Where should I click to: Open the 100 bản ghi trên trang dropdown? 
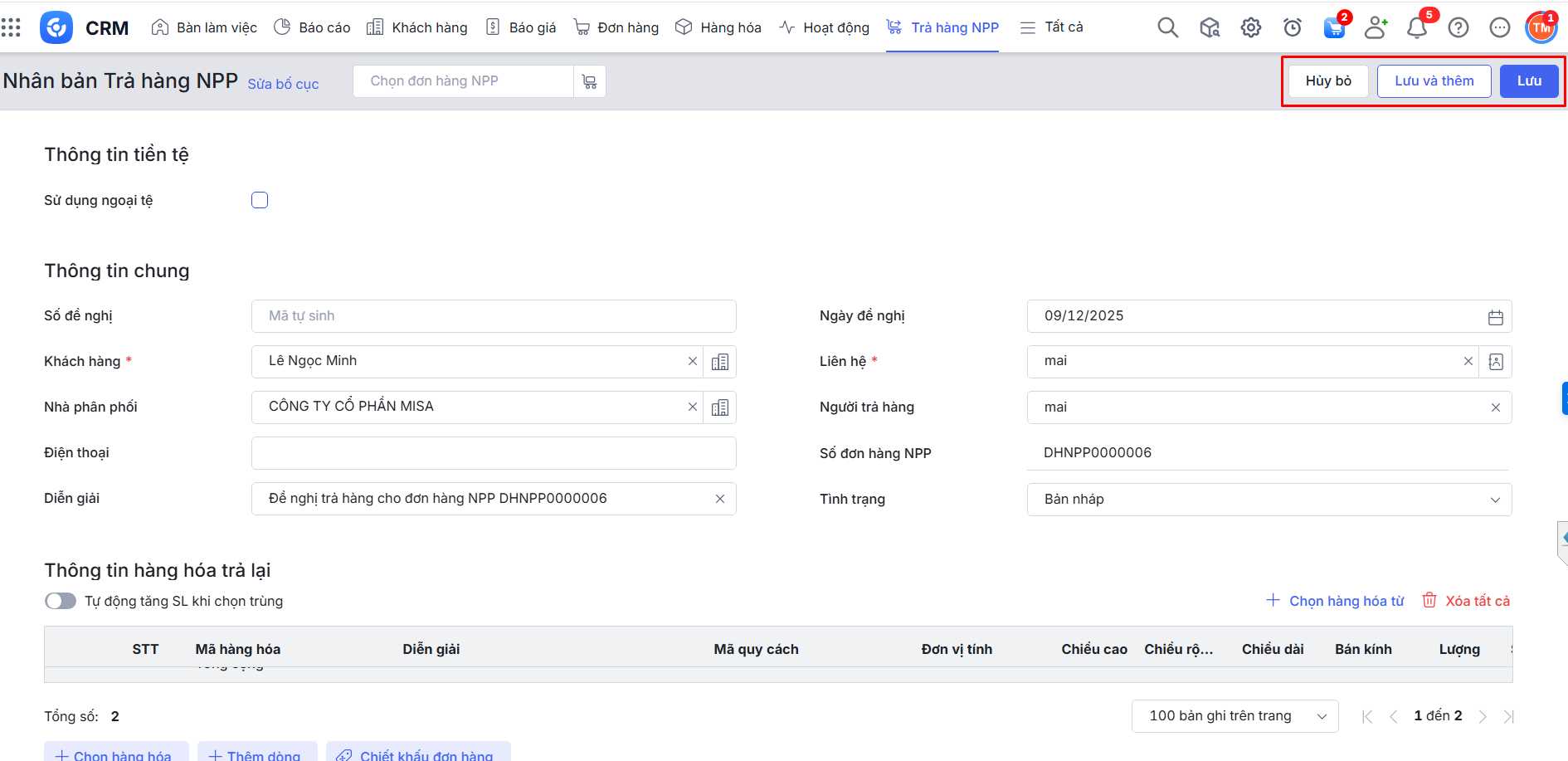(1234, 716)
